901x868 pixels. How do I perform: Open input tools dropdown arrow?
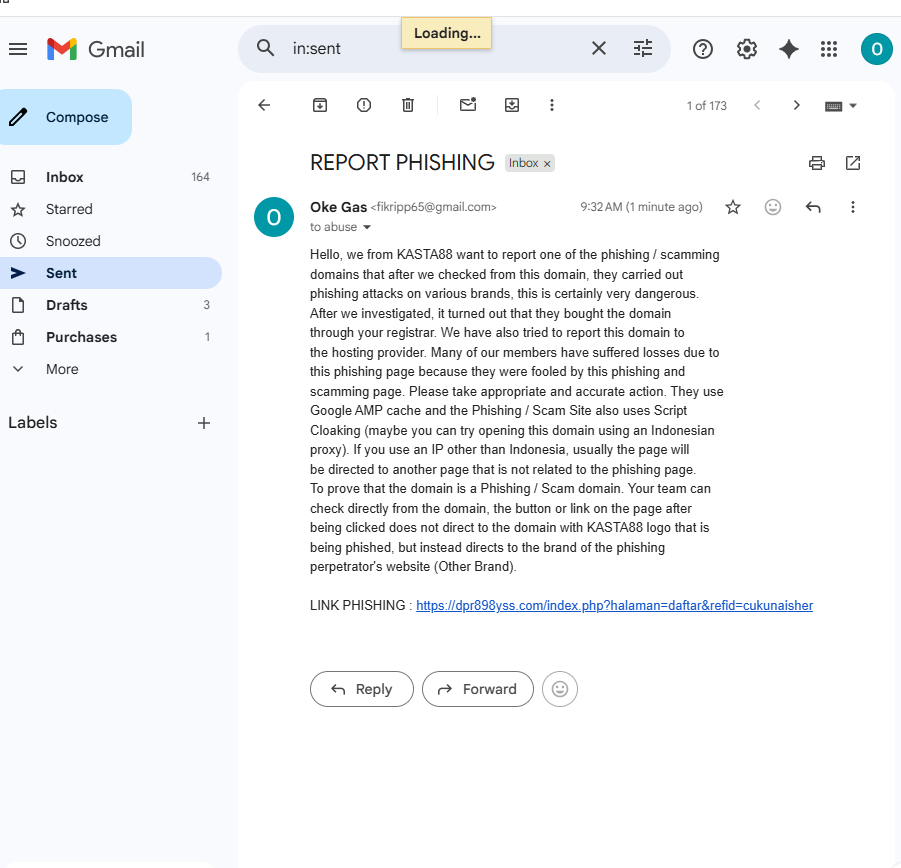[x=853, y=106]
